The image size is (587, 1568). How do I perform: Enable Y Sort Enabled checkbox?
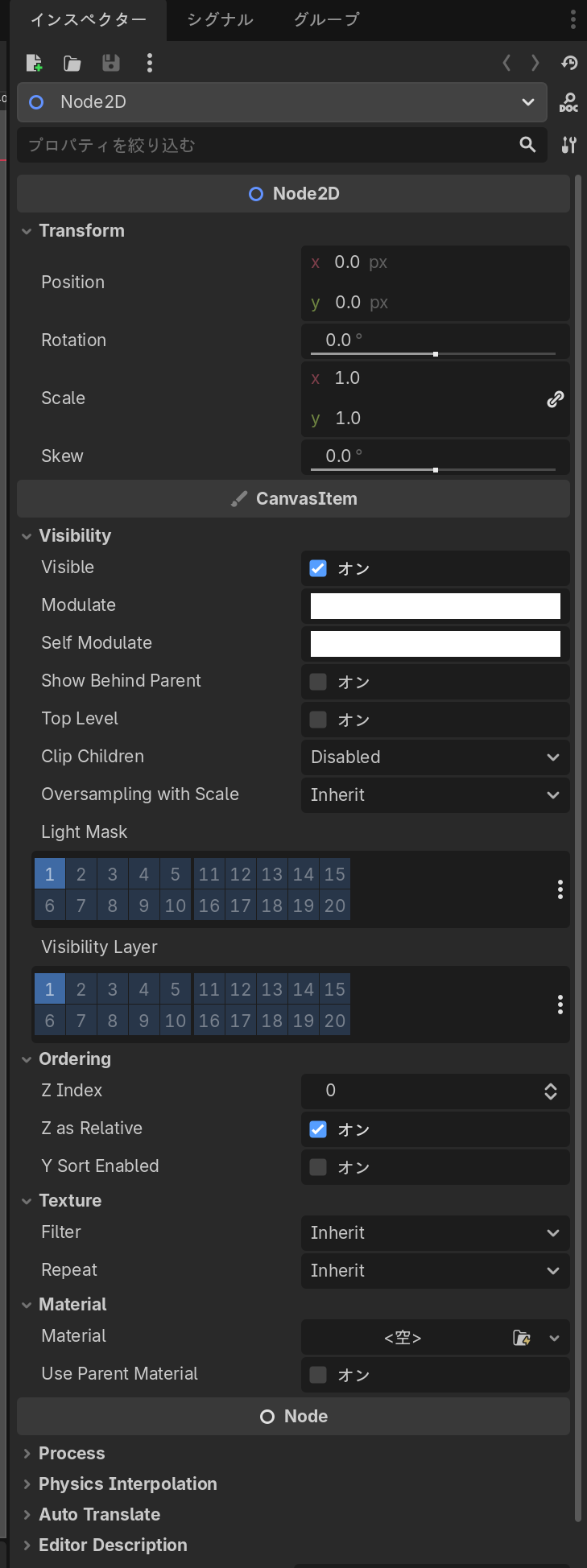(x=318, y=1167)
